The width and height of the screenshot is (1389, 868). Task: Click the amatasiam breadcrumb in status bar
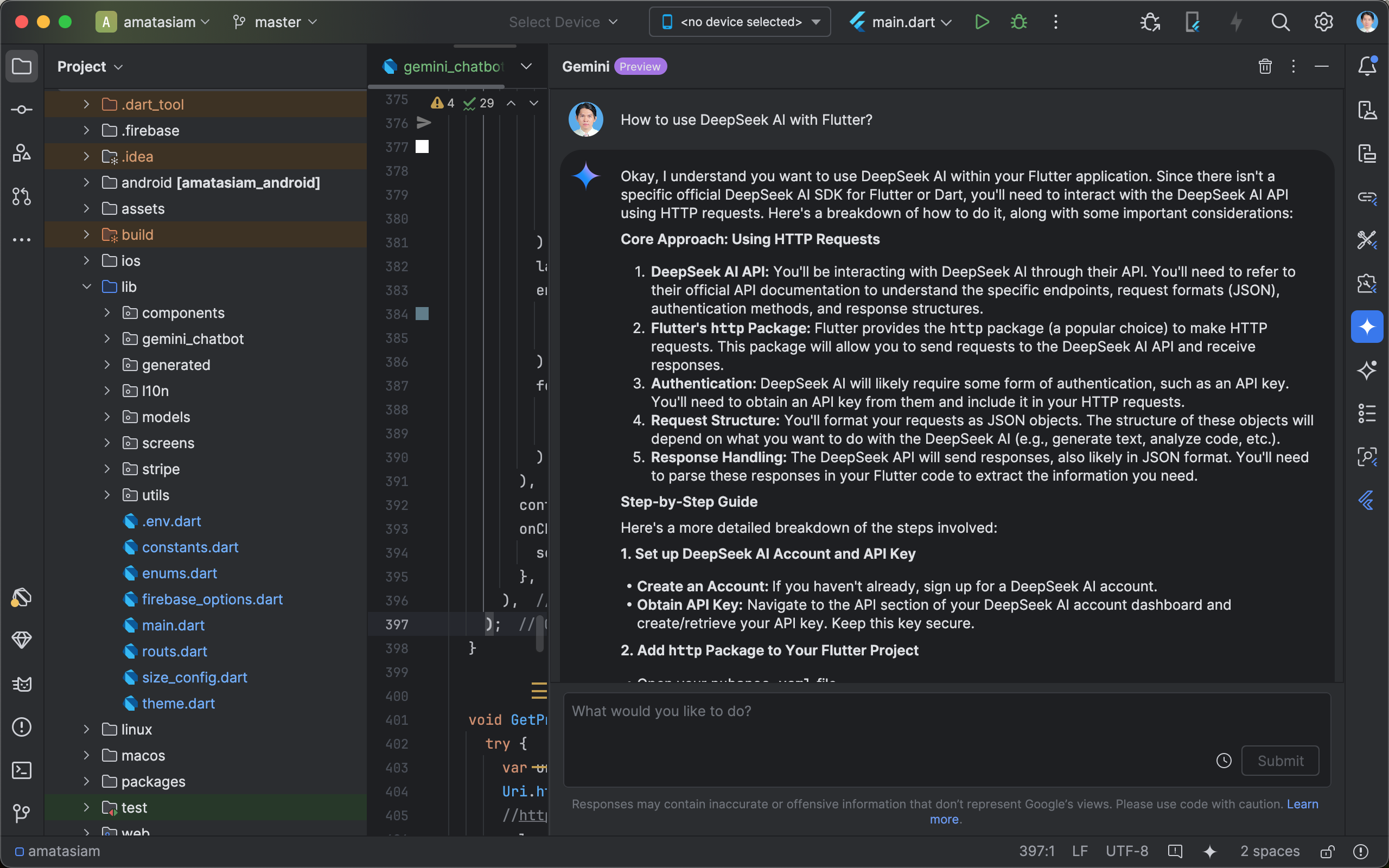58,851
